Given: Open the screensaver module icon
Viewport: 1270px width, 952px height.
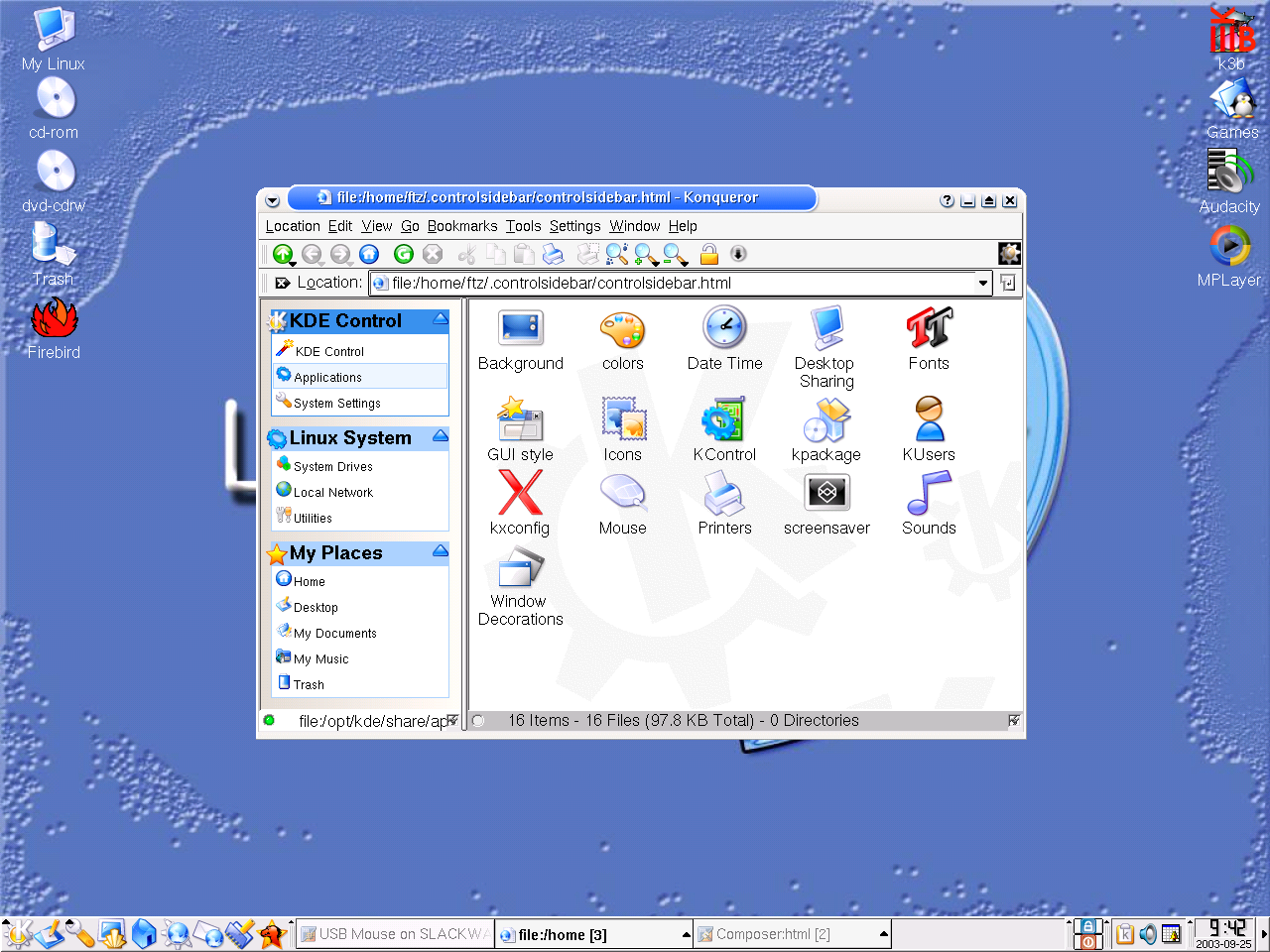Looking at the screenshot, I should 826,503.
